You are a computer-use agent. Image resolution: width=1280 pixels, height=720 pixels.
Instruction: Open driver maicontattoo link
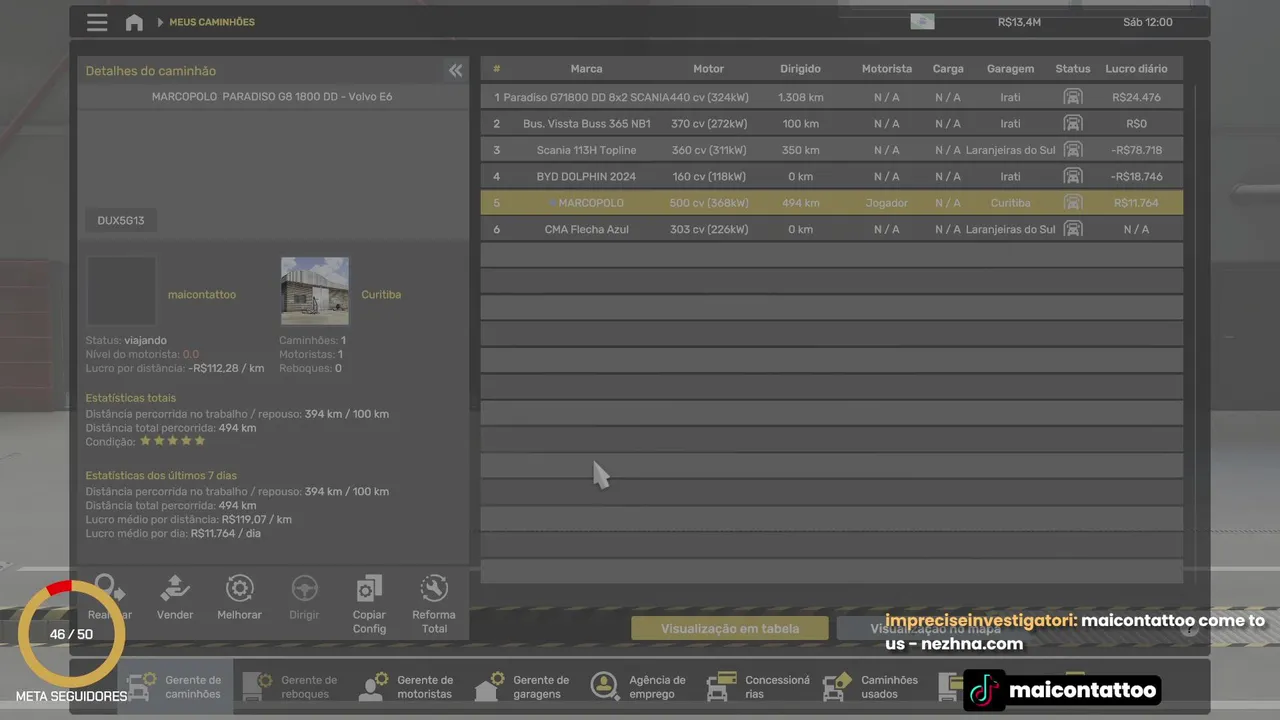202,295
